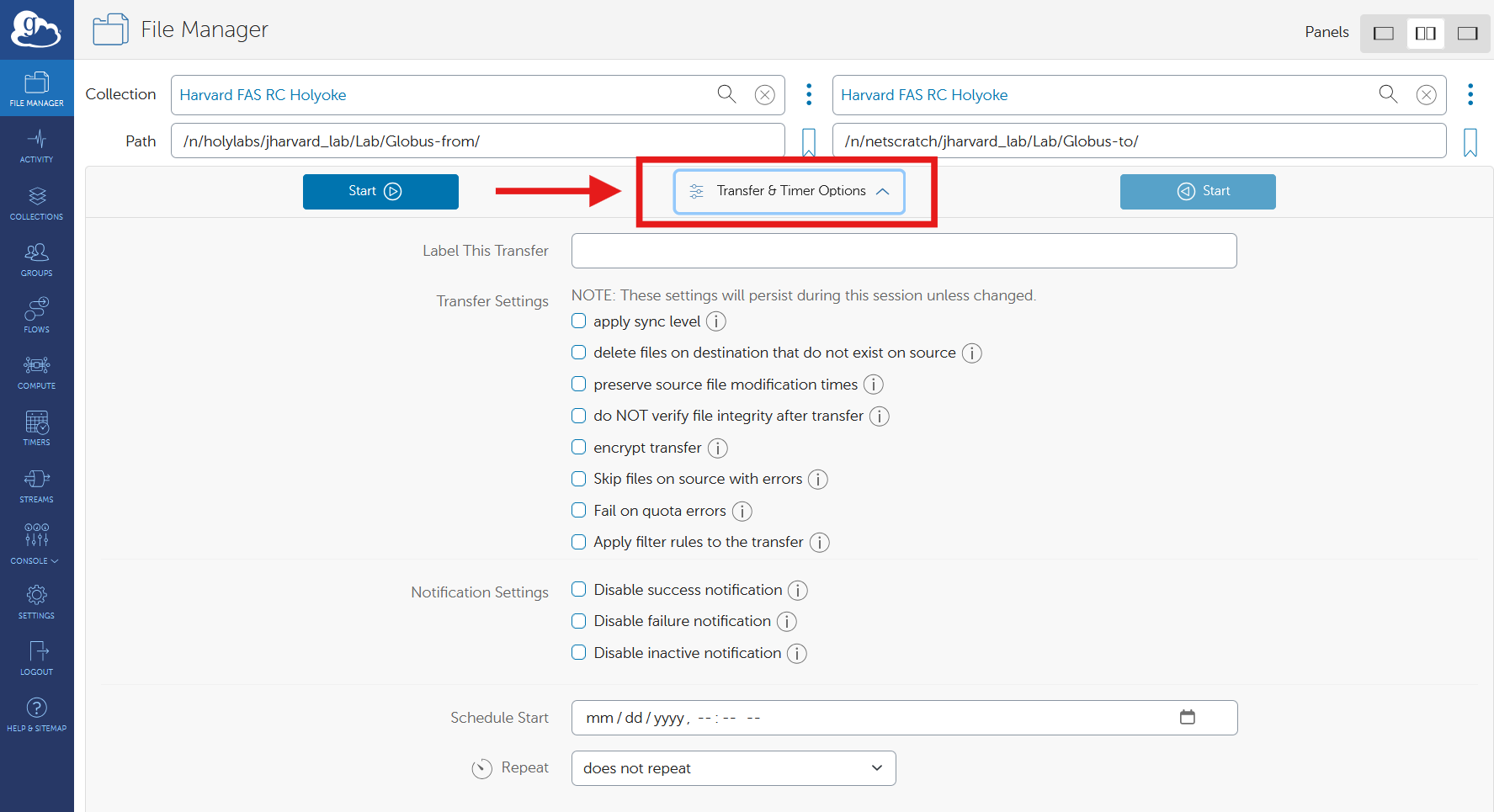Tick Disable success notification checkbox
This screenshot has height=812, width=1494.
coord(579,590)
